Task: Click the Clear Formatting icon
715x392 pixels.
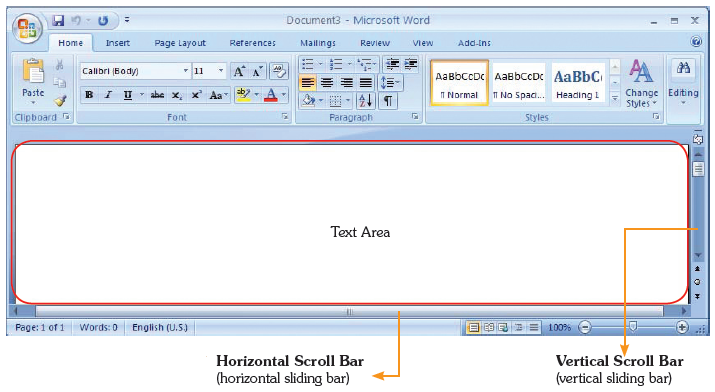Action: 279,71
